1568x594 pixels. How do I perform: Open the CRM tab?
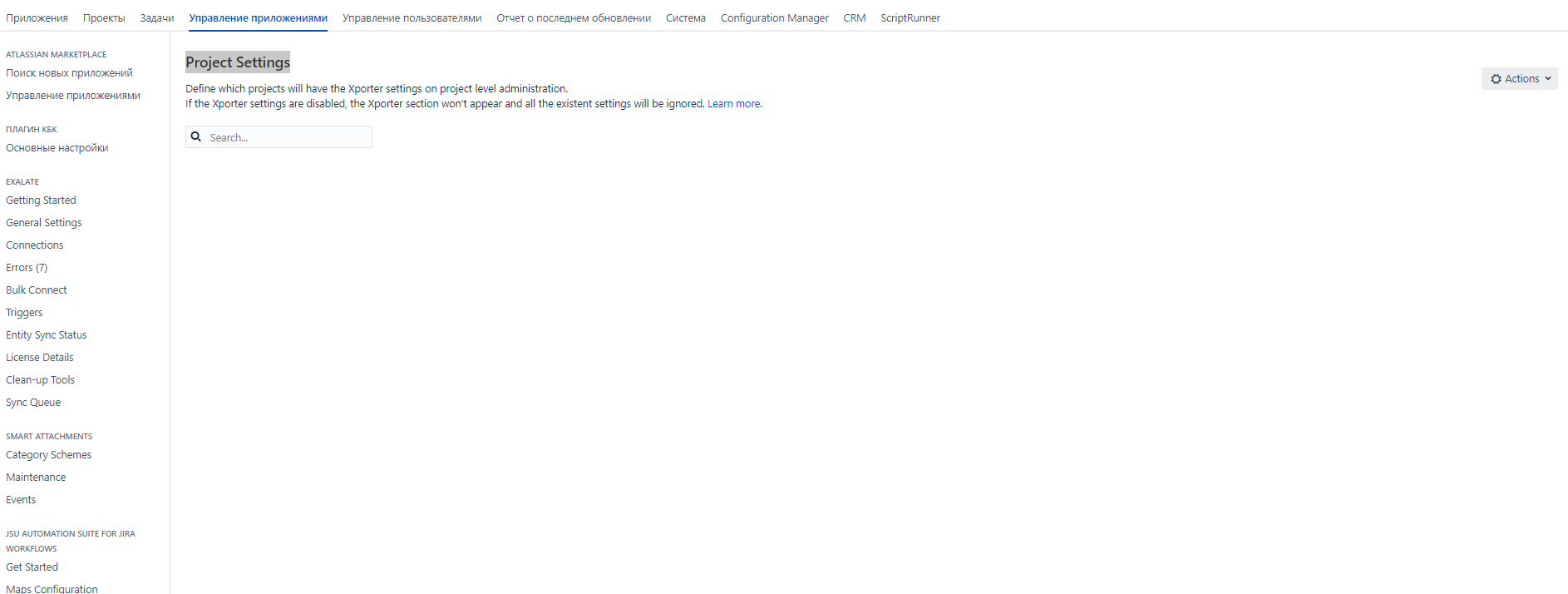(855, 18)
